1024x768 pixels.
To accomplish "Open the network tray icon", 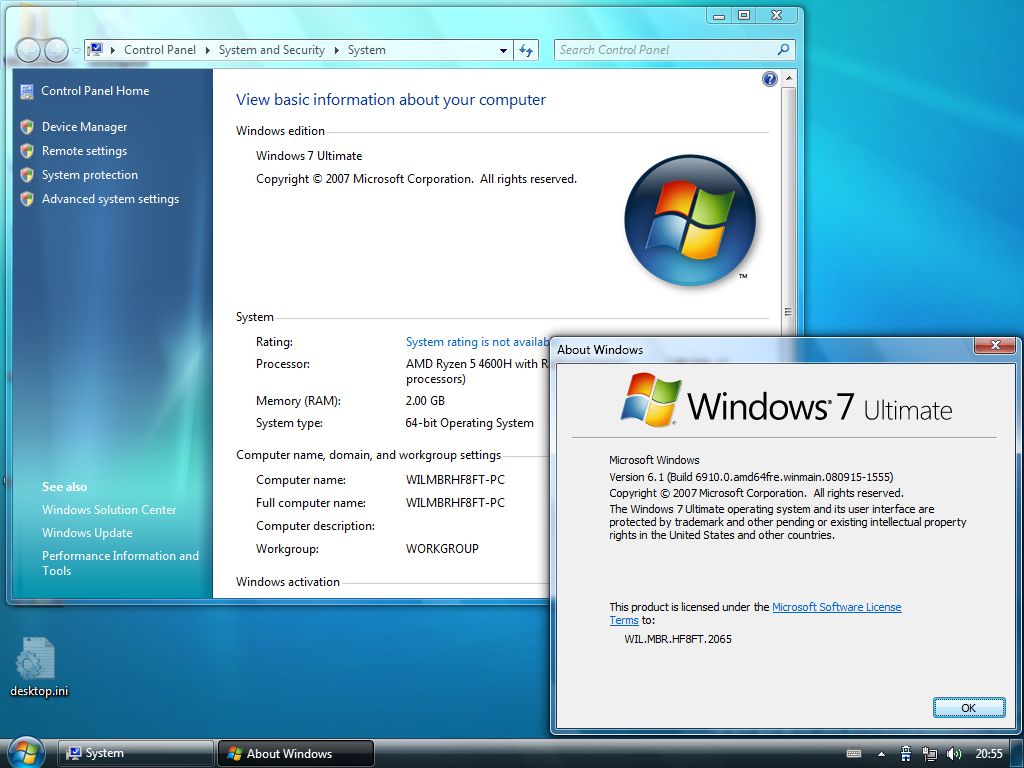I will point(929,754).
